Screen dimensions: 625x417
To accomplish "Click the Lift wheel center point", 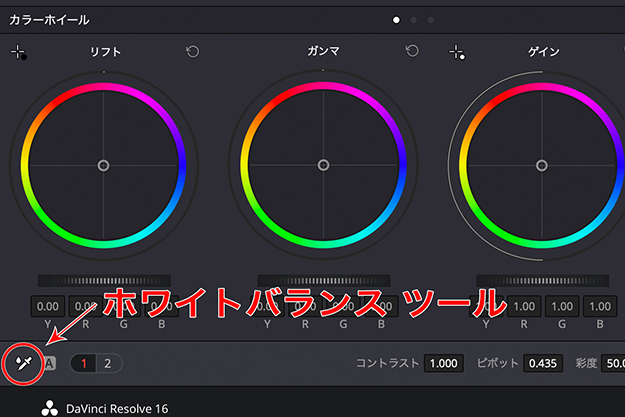I will [103, 165].
